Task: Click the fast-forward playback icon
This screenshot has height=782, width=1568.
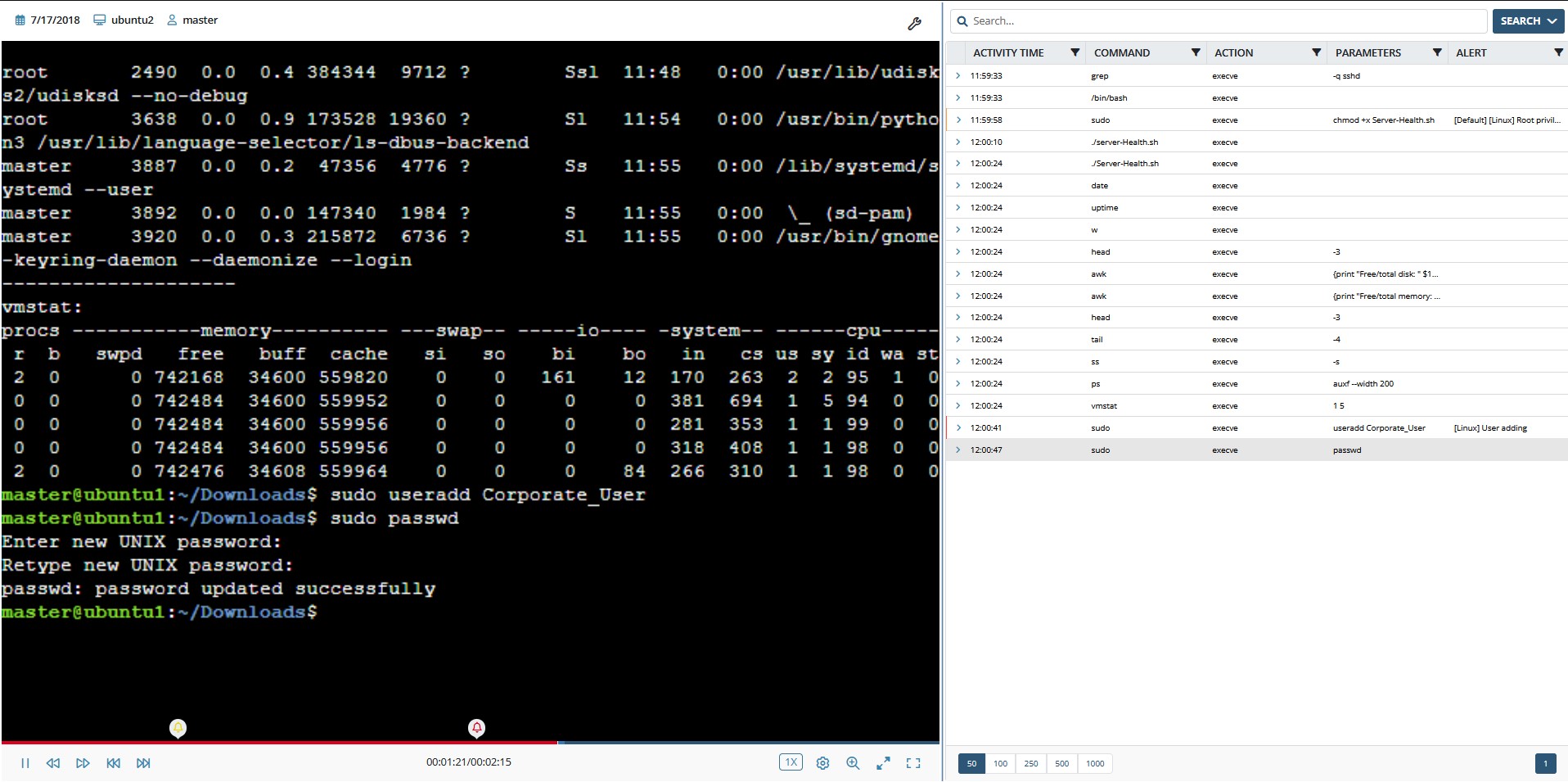Action: pos(83,763)
